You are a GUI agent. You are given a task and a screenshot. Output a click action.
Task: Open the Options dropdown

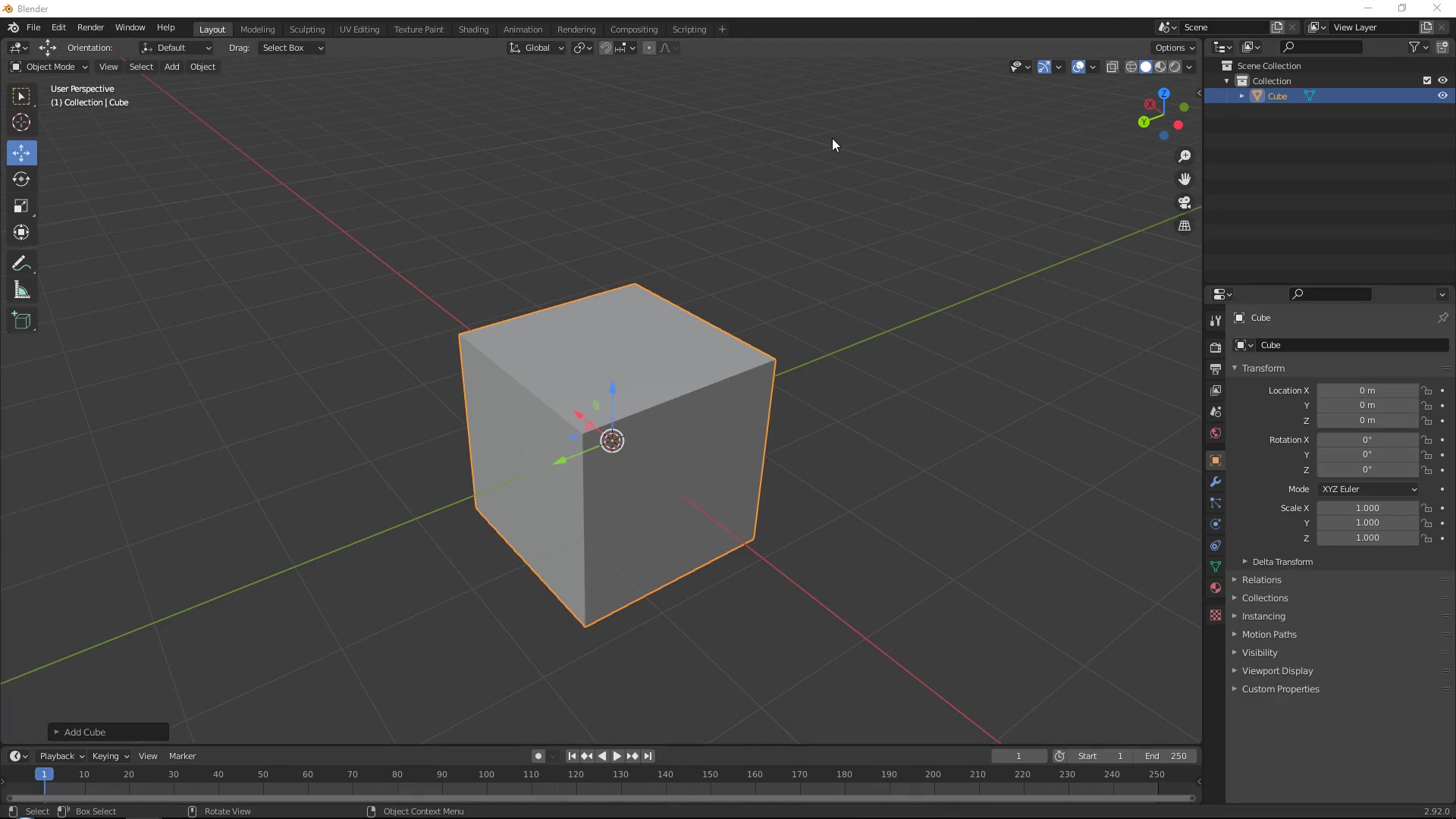[x=1175, y=48]
